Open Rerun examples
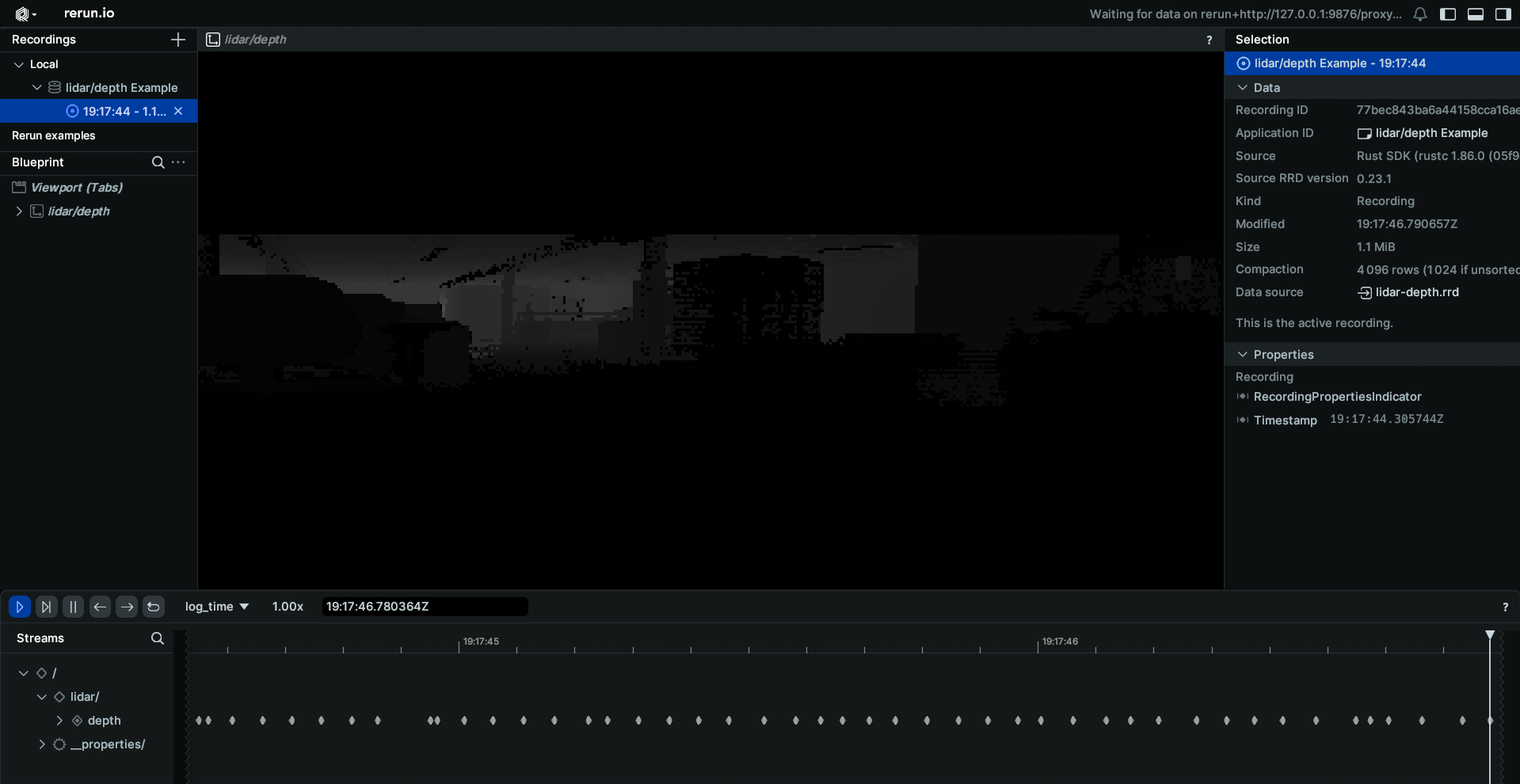 coord(54,135)
